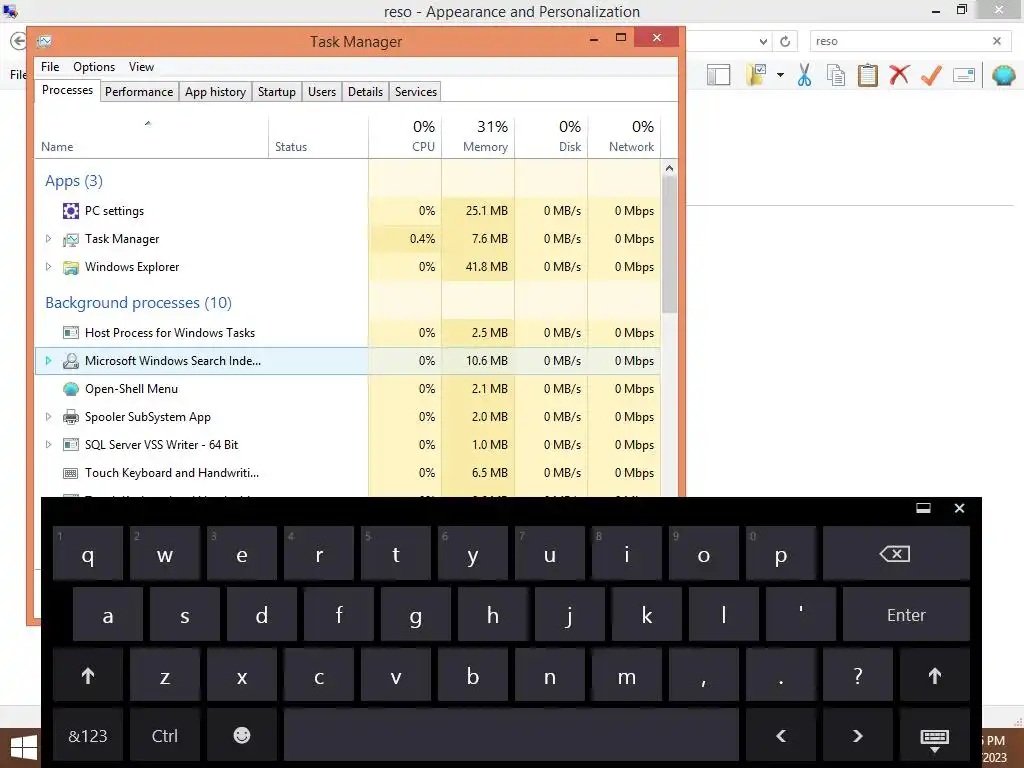
Task: Click the Spooler SubSystem App printer icon
Action: [x=71, y=417]
